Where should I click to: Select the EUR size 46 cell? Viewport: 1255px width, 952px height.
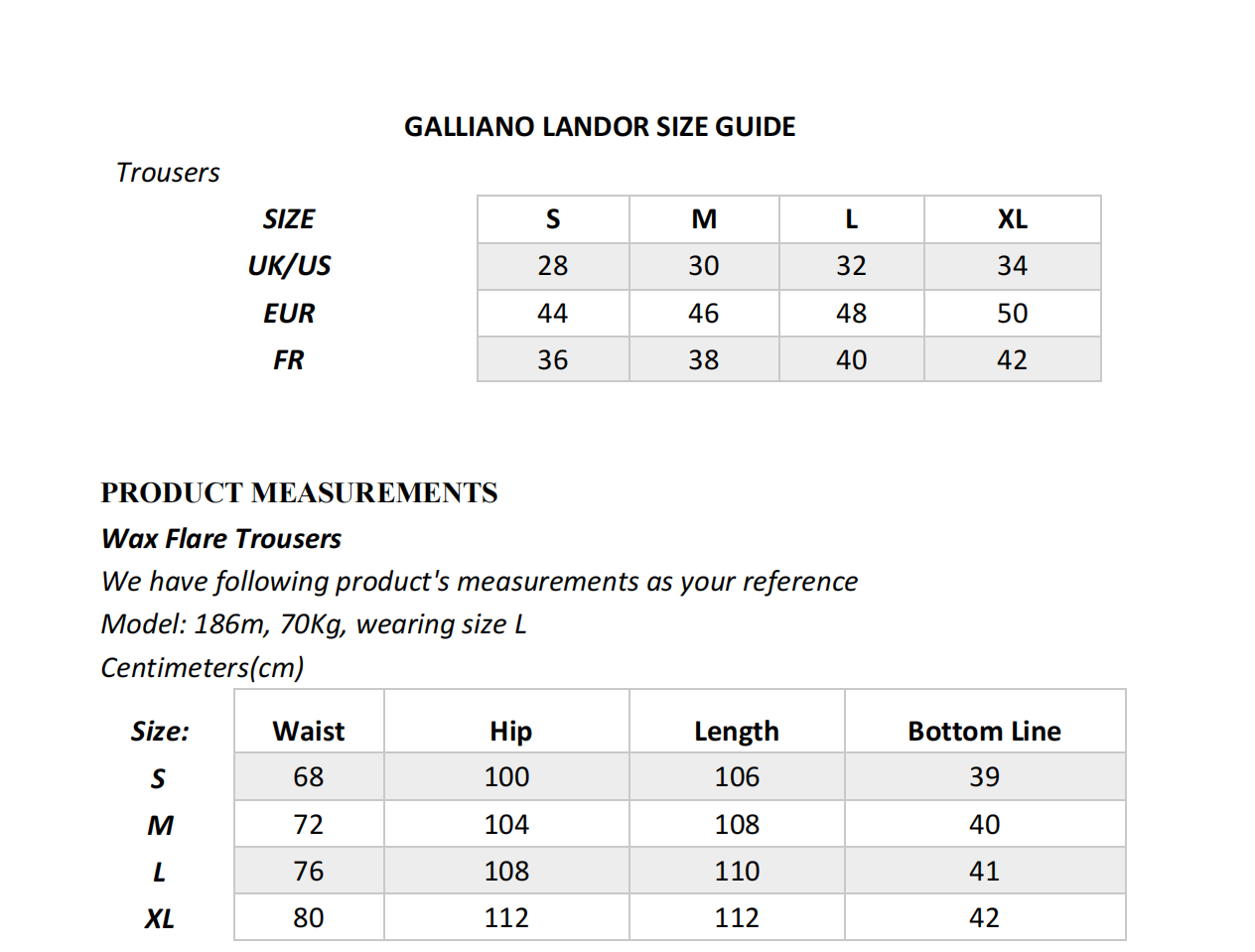coord(703,314)
